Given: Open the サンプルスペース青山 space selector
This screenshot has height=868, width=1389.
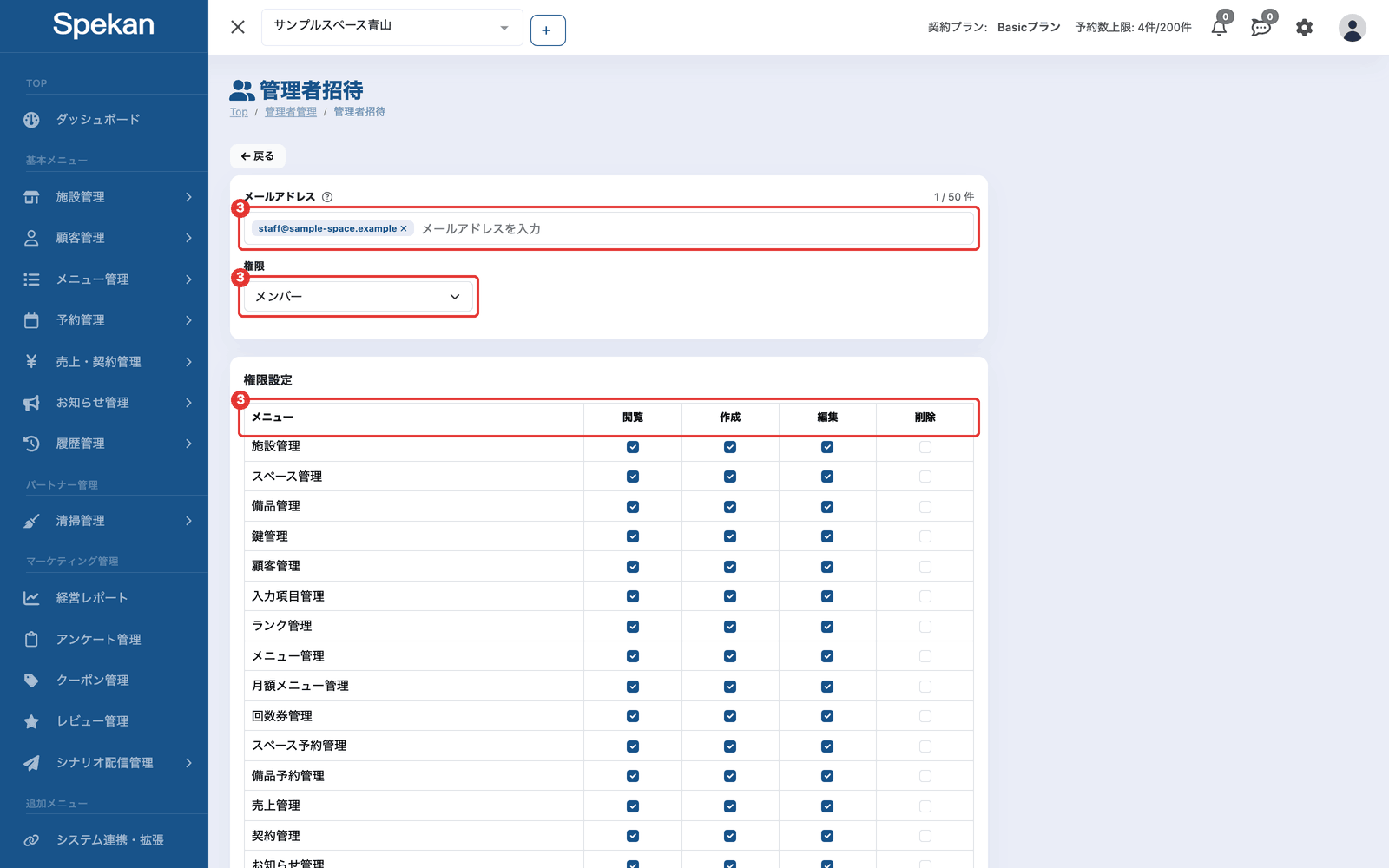Looking at the screenshot, I should (x=392, y=27).
